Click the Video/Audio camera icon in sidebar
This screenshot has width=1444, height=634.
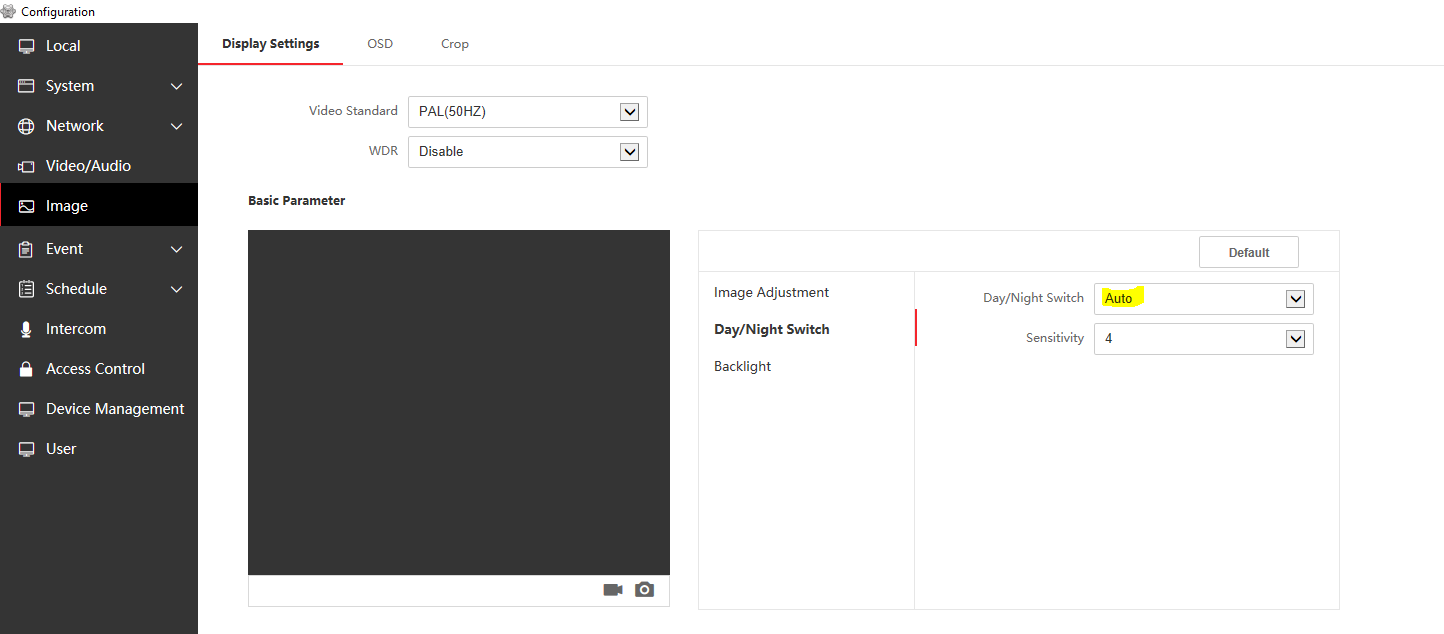27,166
